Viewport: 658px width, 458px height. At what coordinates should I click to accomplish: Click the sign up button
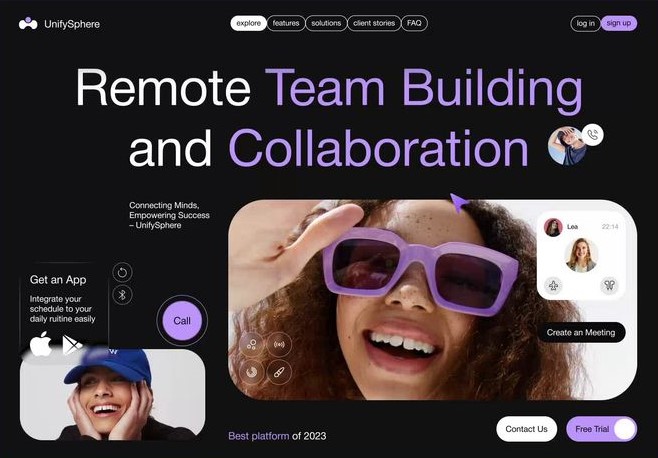(619, 24)
